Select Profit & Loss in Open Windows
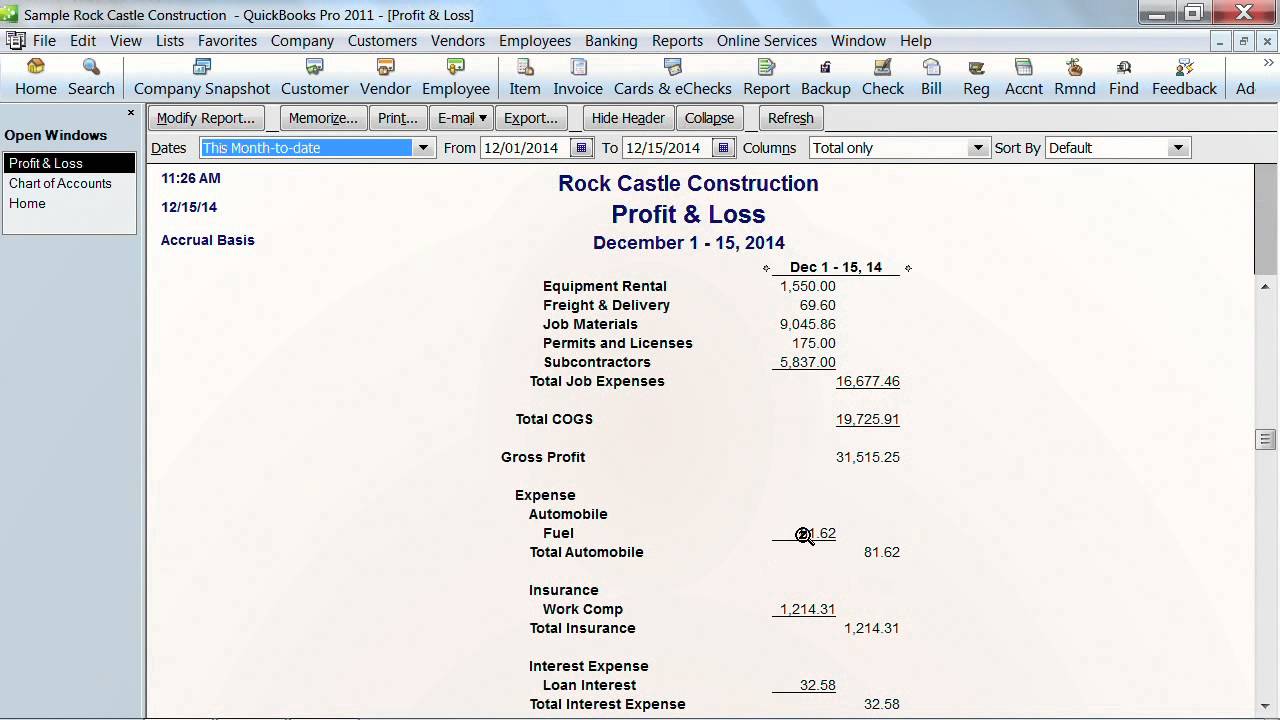Screen dimensions: 1280x720 point(69,163)
